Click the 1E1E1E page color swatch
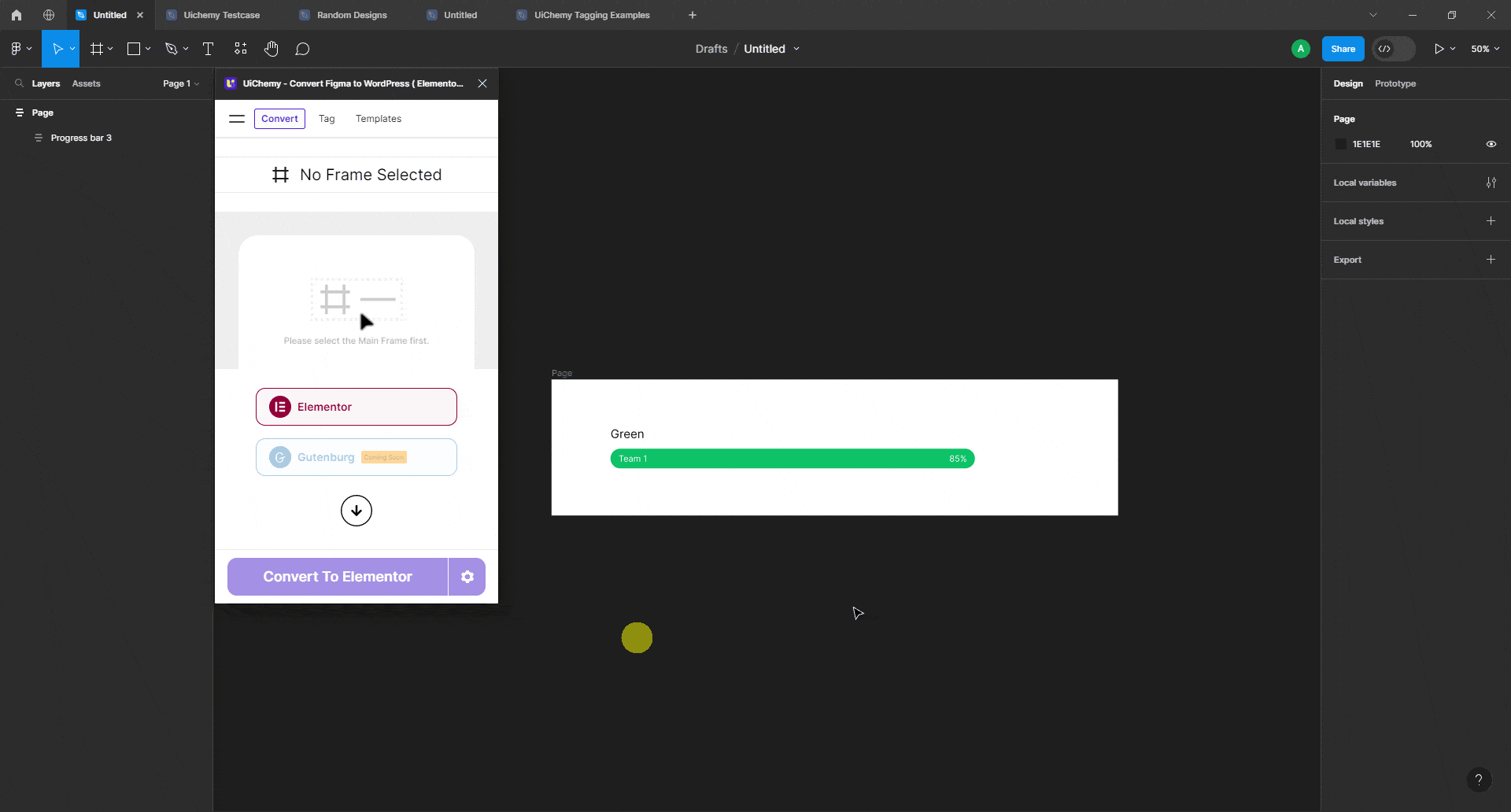 coord(1341,144)
